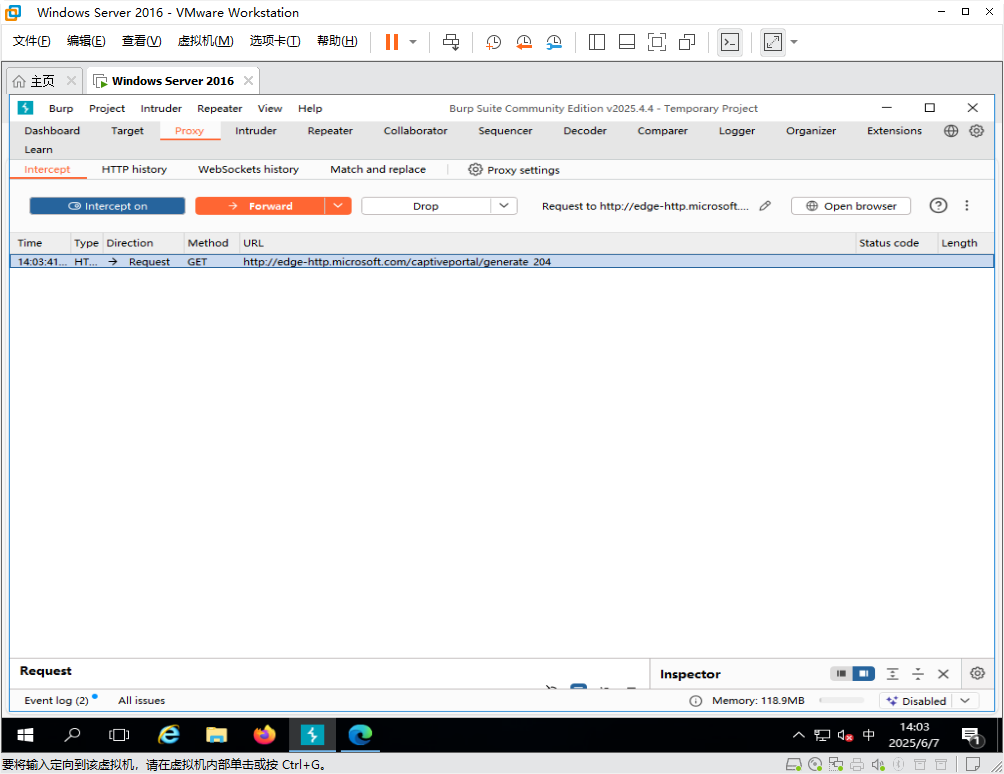Image resolution: width=1004 pixels, height=774 pixels.
Task: Switch Inspector to right-side layout toggle
Action: coord(864,673)
